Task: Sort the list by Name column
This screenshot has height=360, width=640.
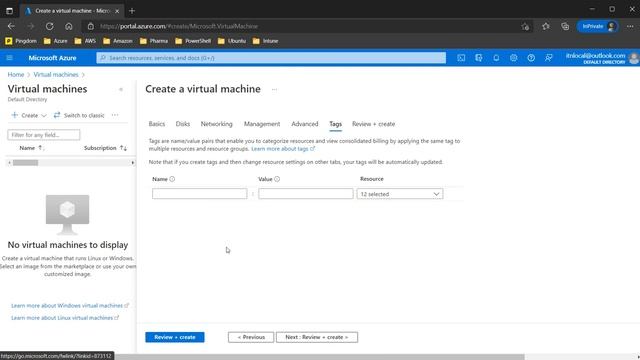Action: [x=31, y=148]
